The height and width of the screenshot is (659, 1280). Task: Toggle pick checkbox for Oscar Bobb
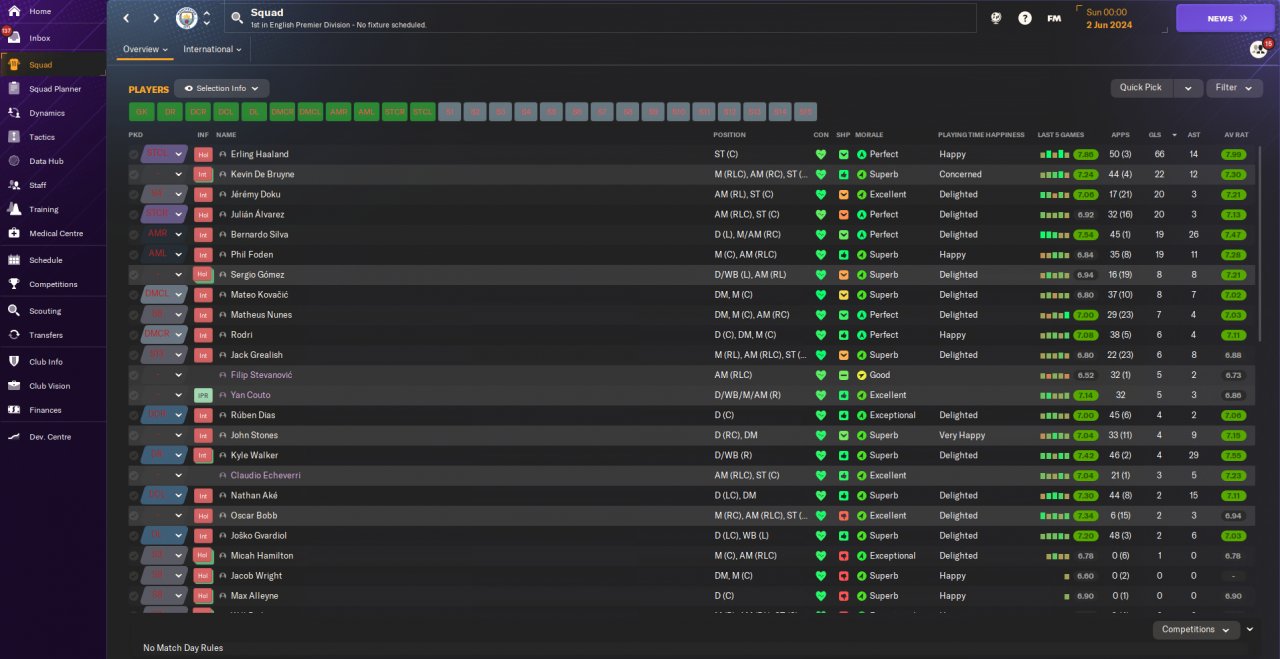tap(134, 515)
